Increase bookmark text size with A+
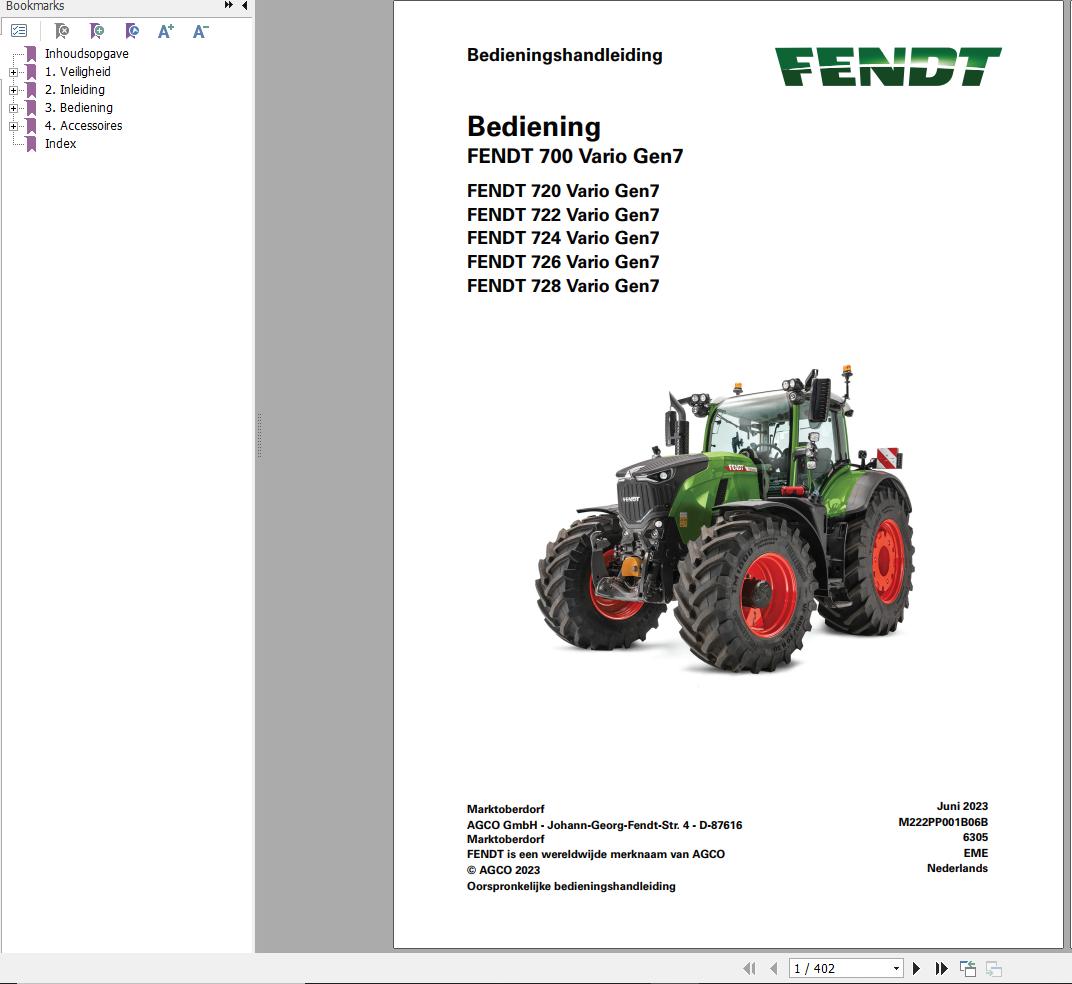Image resolution: width=1072 pixels, height=984 pixels. point(166,31)
